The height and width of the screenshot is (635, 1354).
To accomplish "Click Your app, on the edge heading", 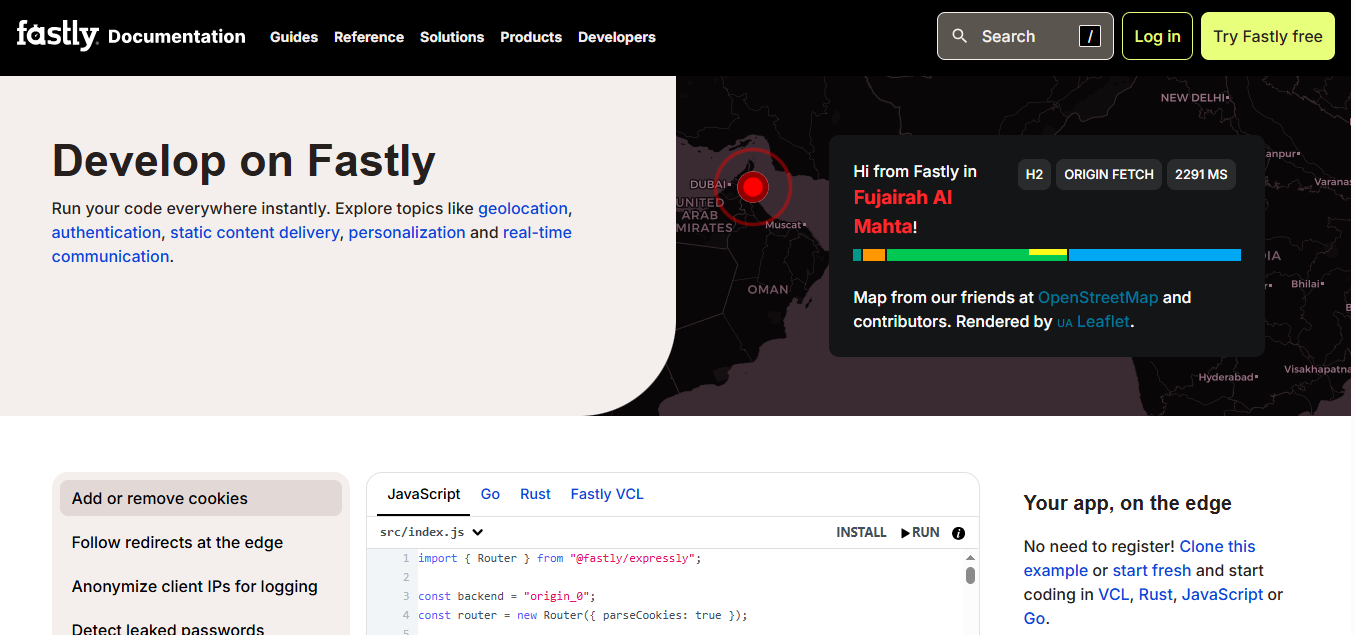I will (1128, 503).
